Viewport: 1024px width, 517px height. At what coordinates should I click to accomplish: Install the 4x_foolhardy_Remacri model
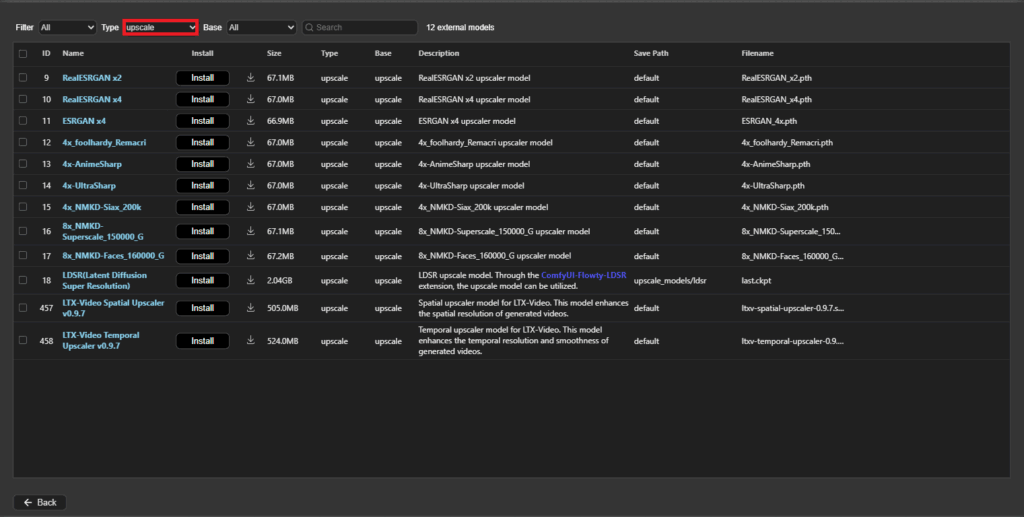point(202,142)
